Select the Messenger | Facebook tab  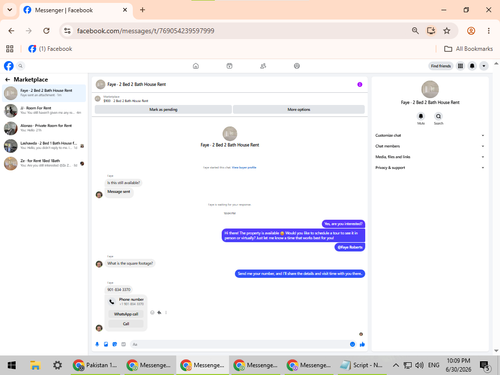click(x=76, y=10)
